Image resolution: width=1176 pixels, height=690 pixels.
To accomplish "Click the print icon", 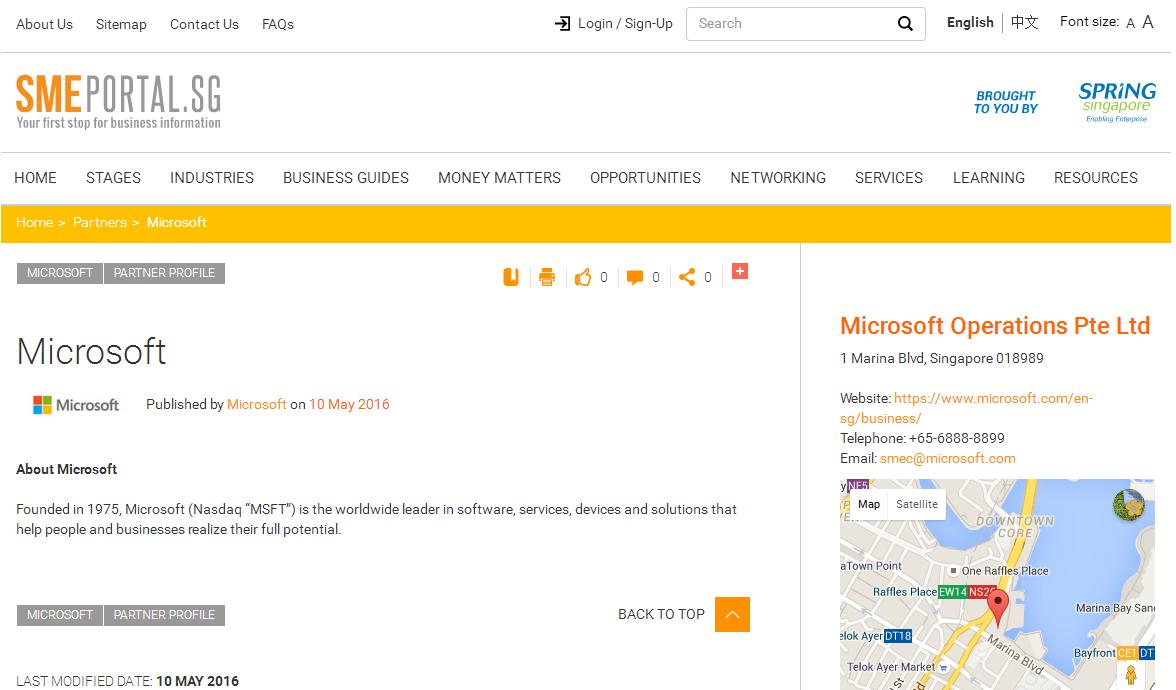I will 547,278.
